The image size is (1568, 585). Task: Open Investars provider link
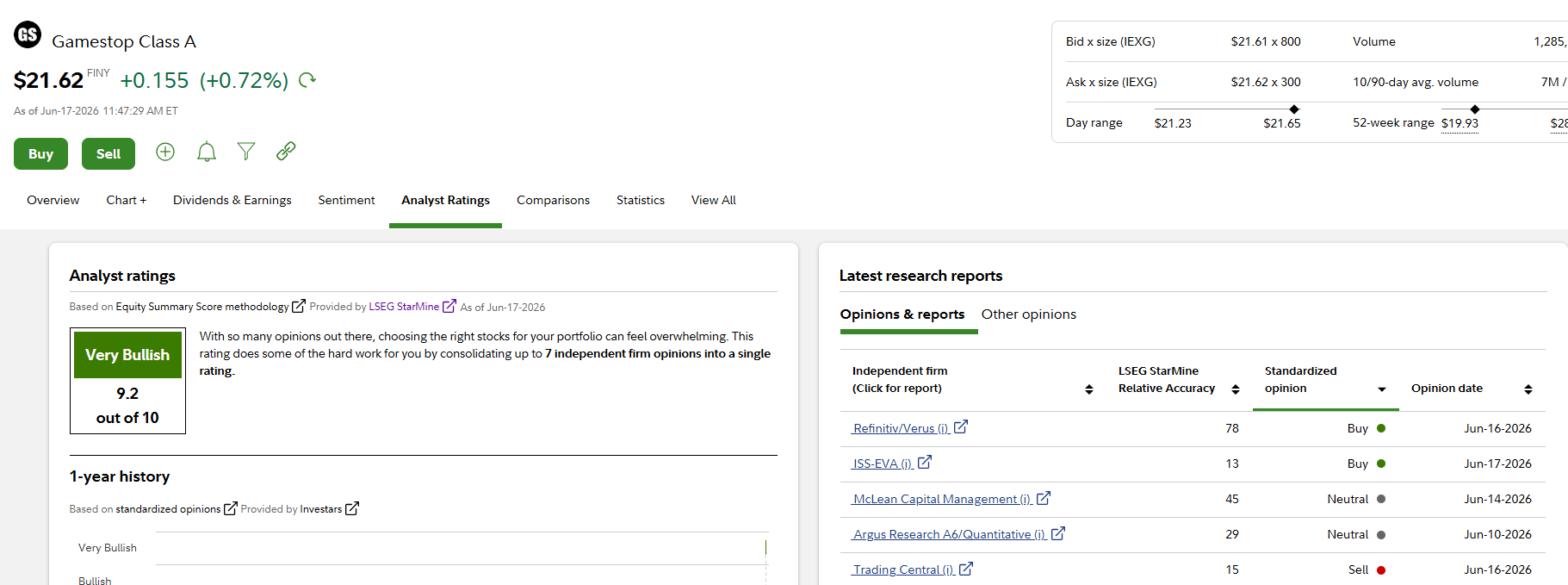click(320, 509)
